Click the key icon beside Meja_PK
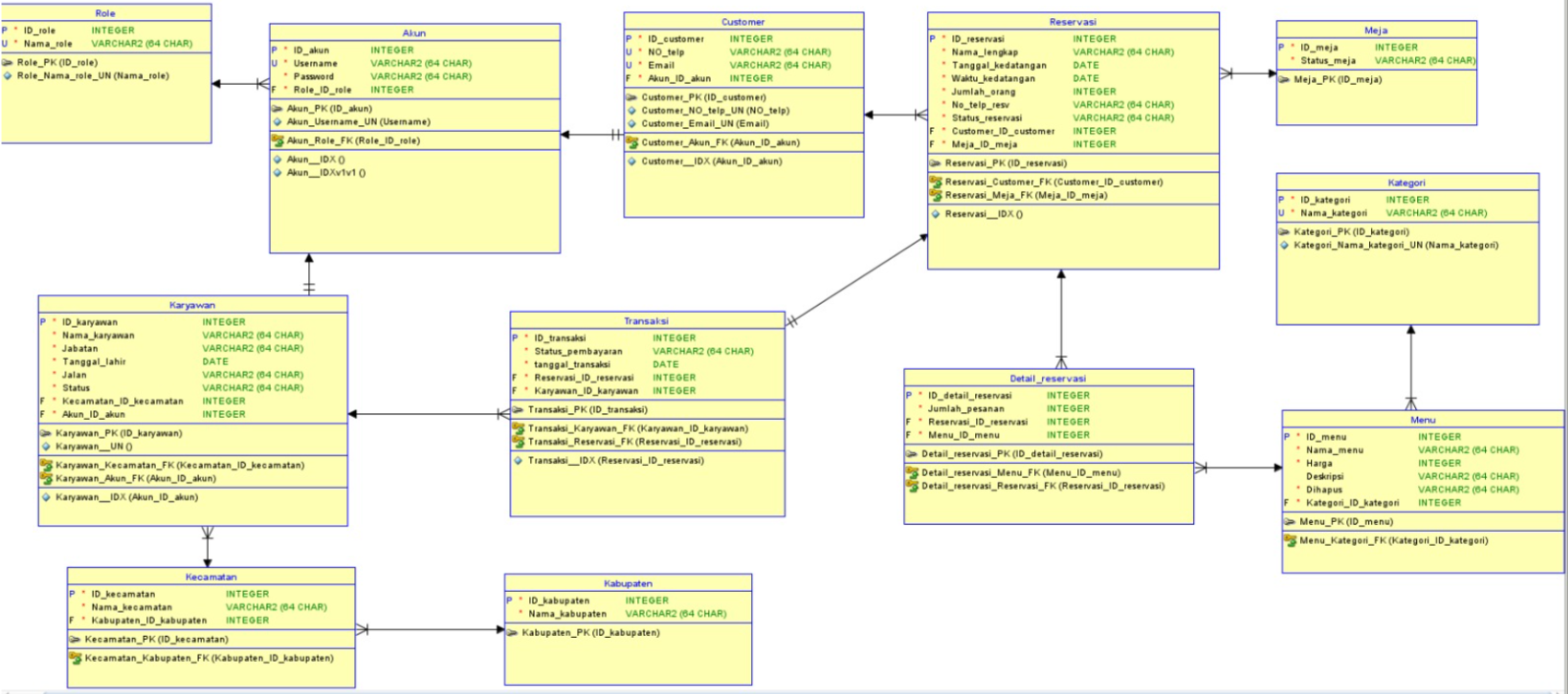The image size is (1568, 694). tap(1284, 79)
